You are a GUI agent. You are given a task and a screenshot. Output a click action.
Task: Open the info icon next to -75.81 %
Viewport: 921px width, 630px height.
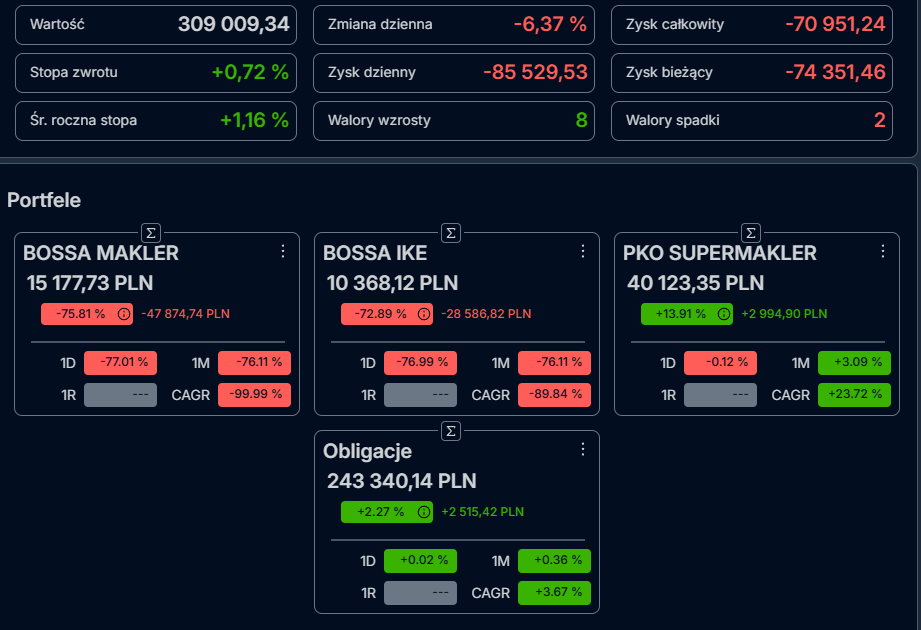point(123,314)
